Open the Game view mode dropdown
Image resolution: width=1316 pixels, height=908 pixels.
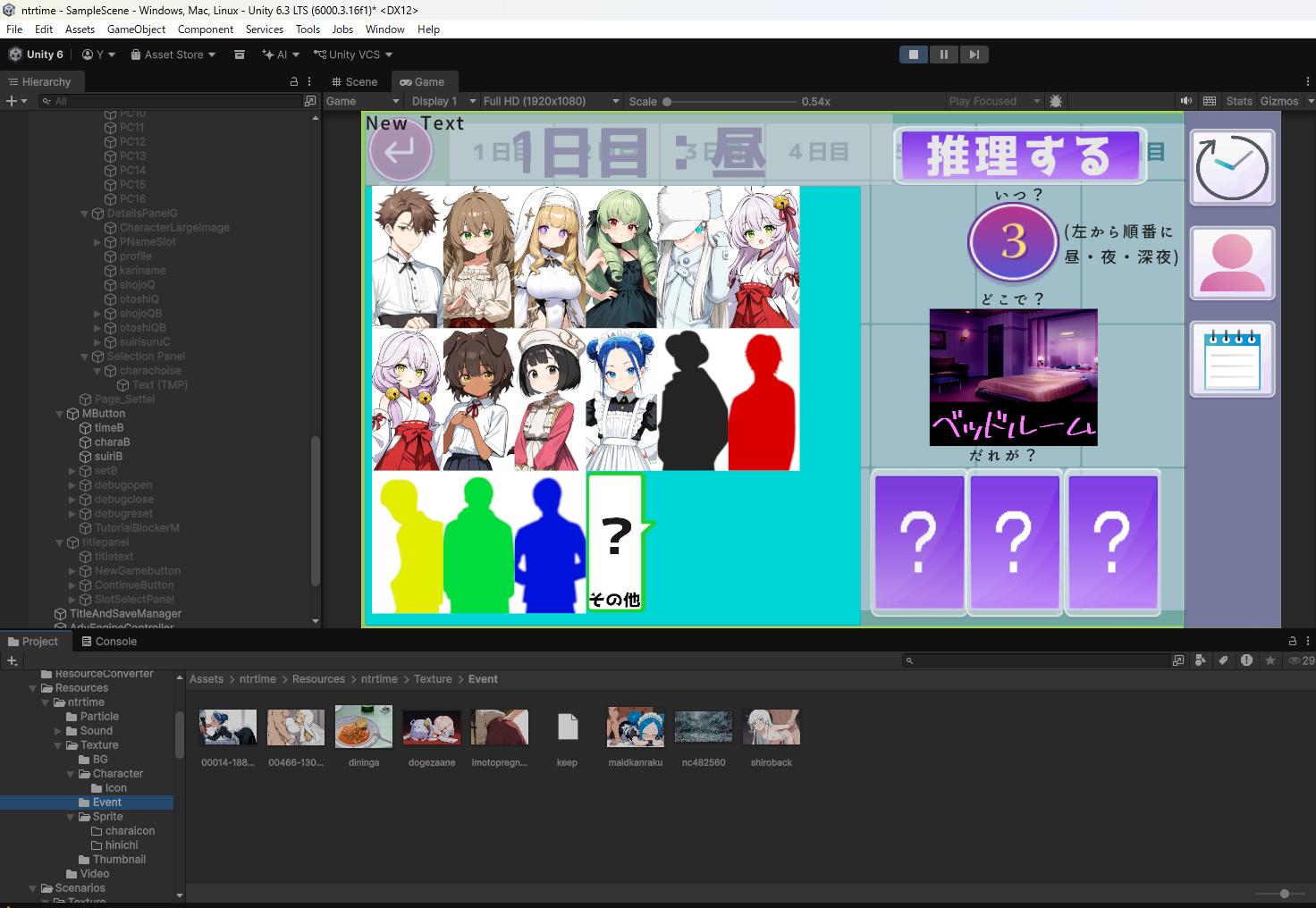(363, 101)
